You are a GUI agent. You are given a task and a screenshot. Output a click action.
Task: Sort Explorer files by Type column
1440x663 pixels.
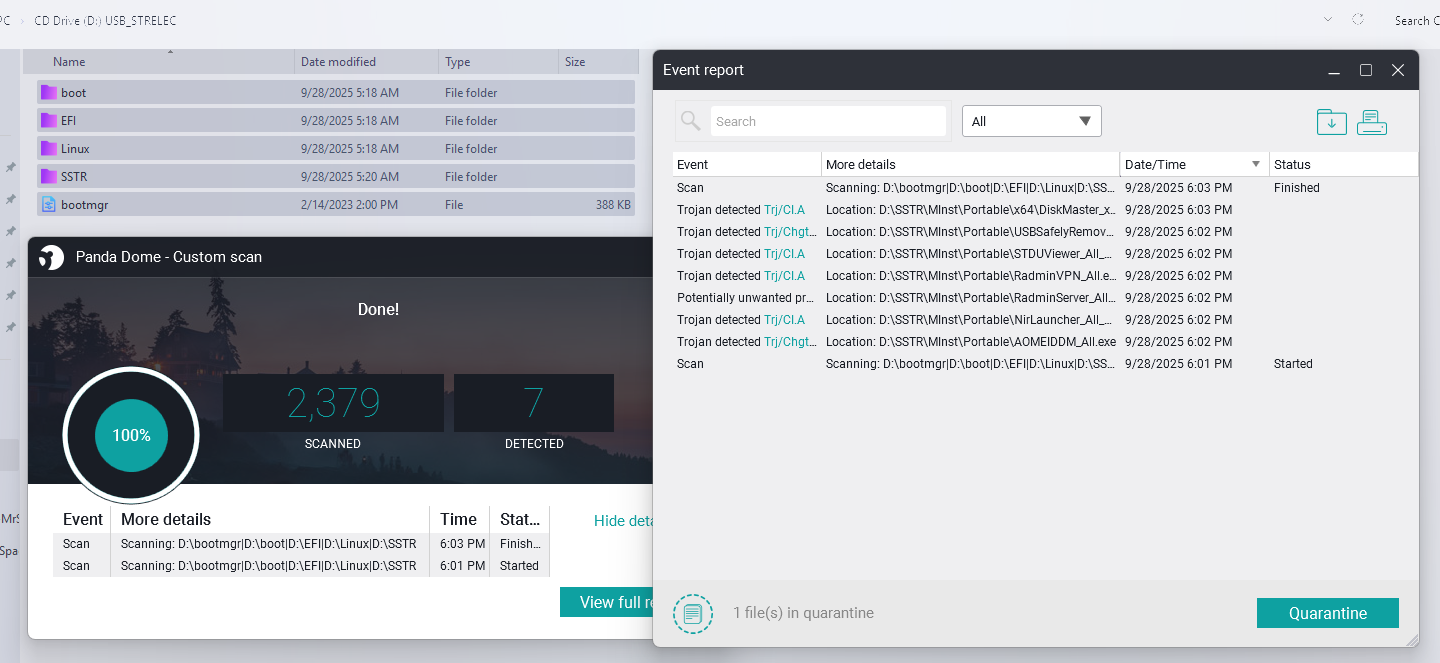point(498,62)
